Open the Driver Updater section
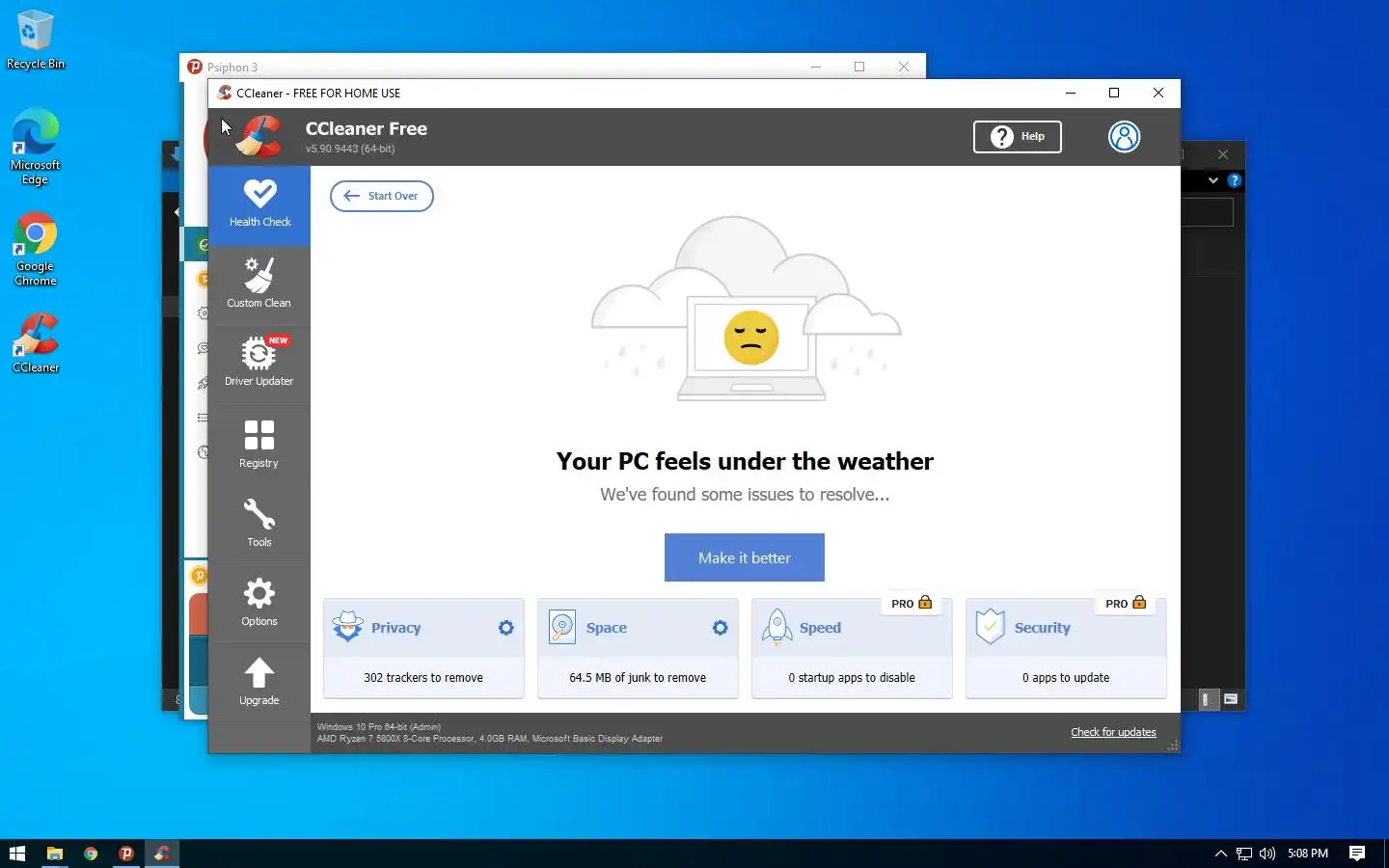This screenshot has height=868, width=1389. (259, 363)
